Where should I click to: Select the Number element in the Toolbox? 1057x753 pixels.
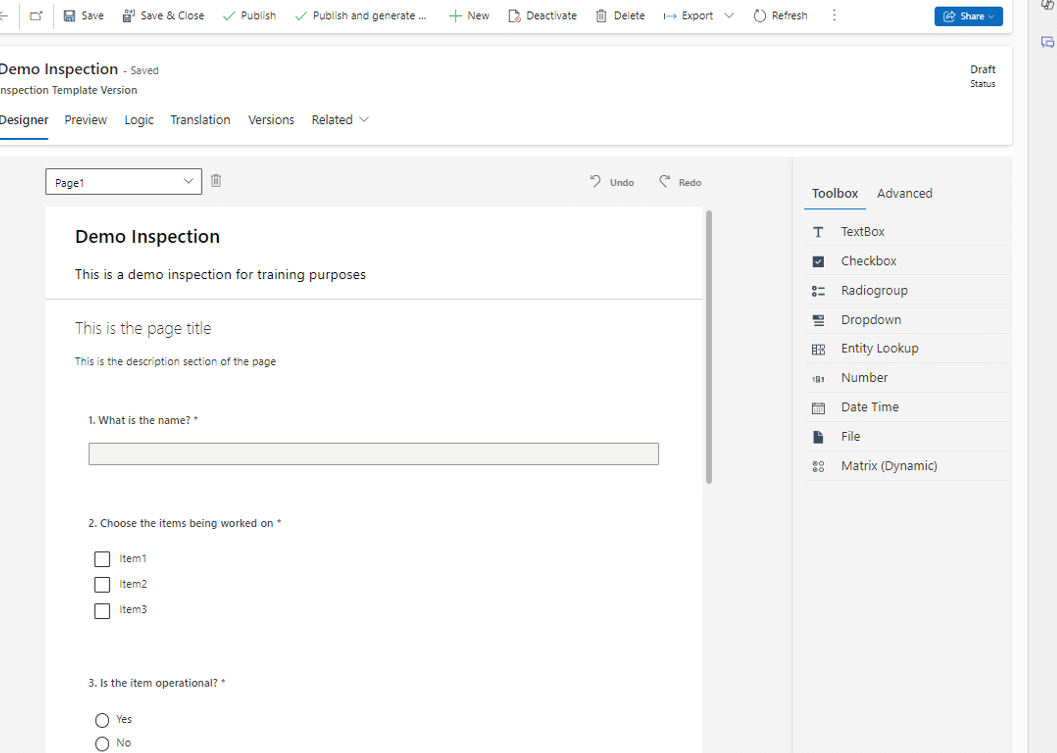[864, 377]
